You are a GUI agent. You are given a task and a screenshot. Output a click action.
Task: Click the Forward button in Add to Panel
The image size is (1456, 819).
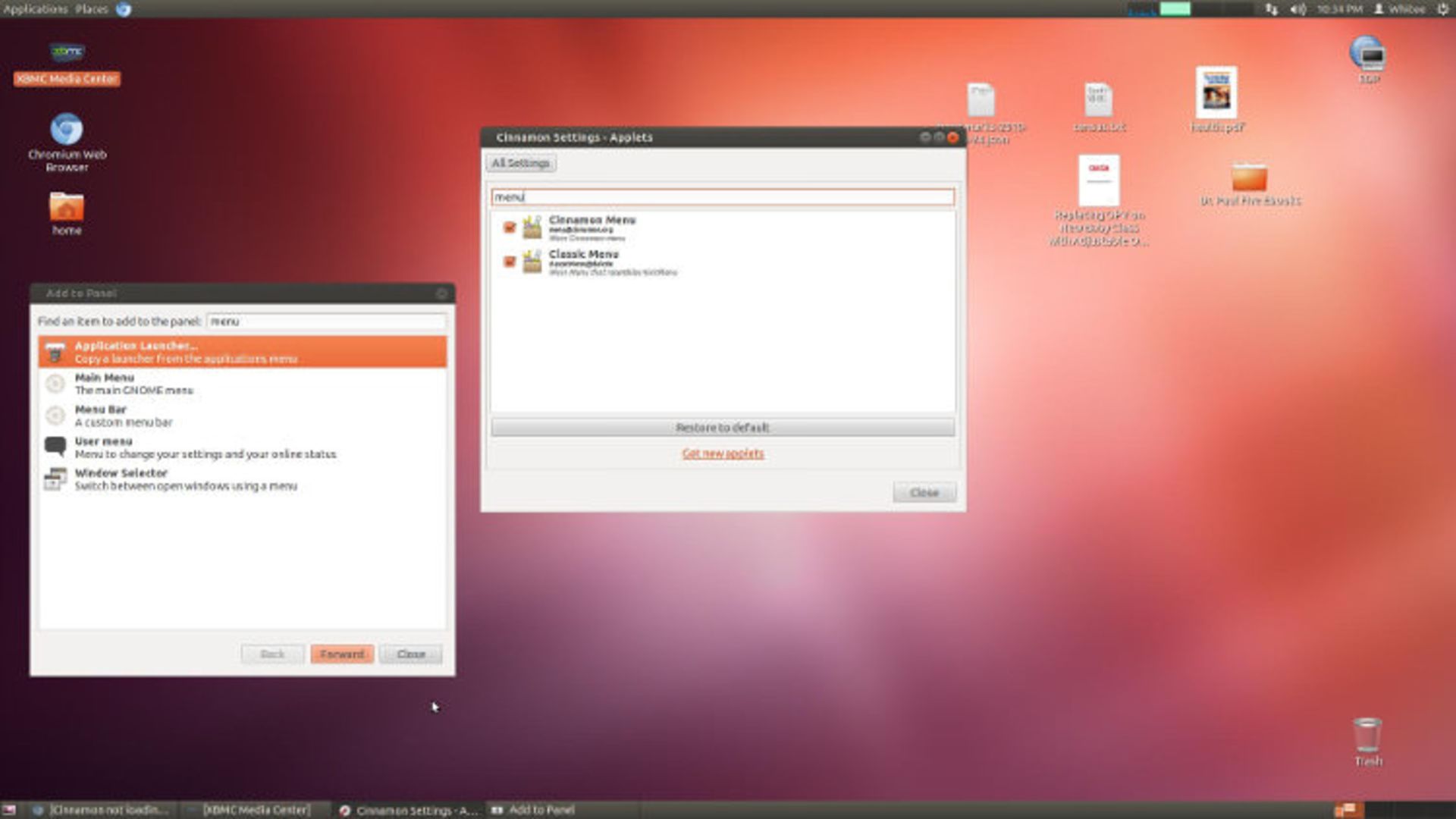click(x=341, y=654)
